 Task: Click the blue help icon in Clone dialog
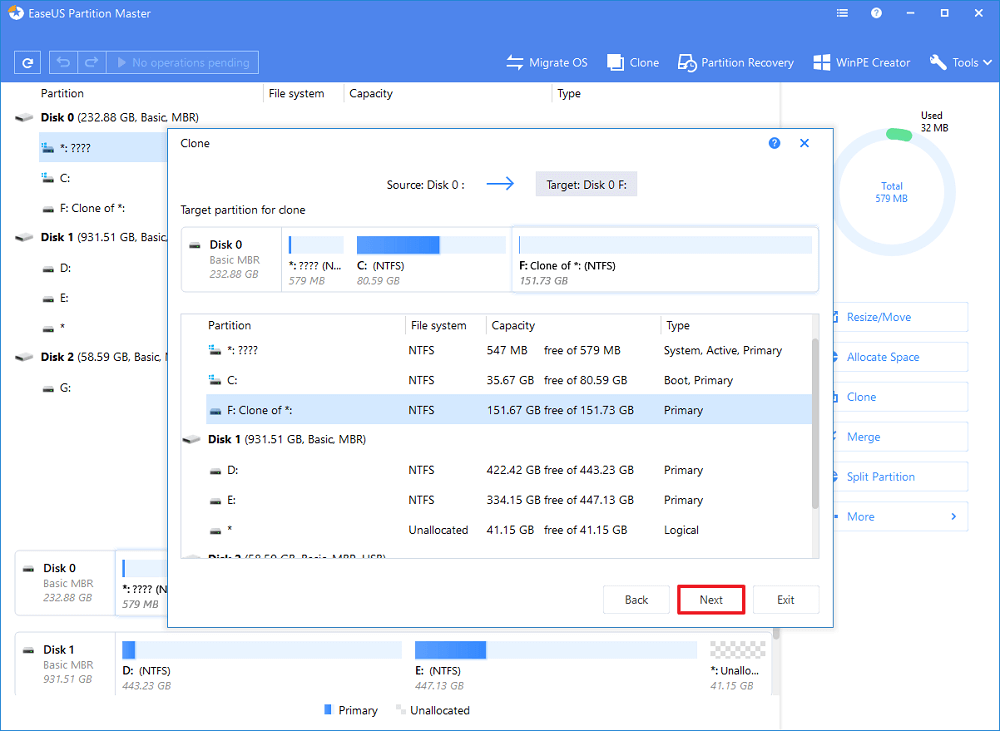pyautogui.click(x=774, y=143)
